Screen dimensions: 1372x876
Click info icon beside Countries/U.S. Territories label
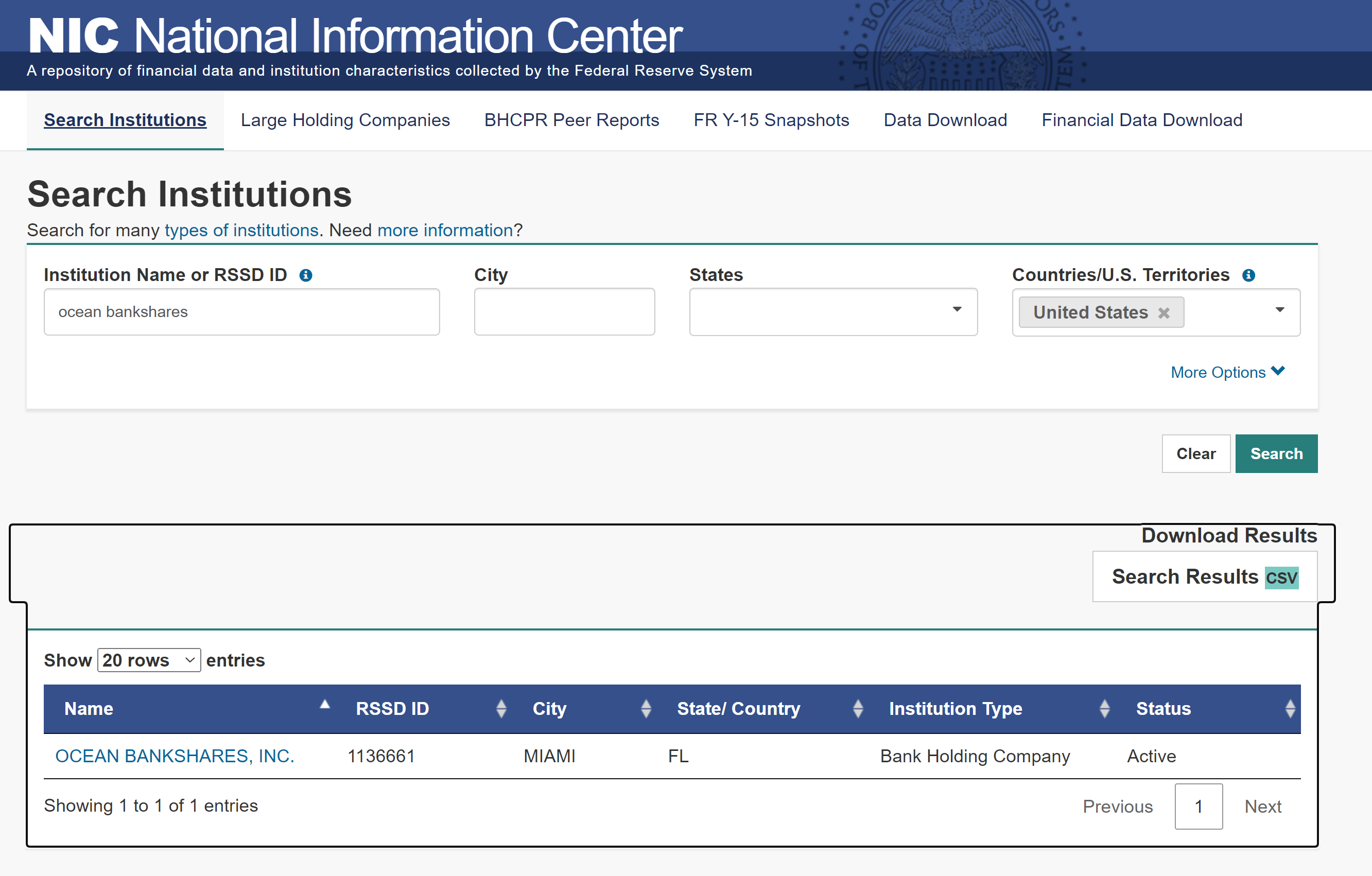(1248, 275)
